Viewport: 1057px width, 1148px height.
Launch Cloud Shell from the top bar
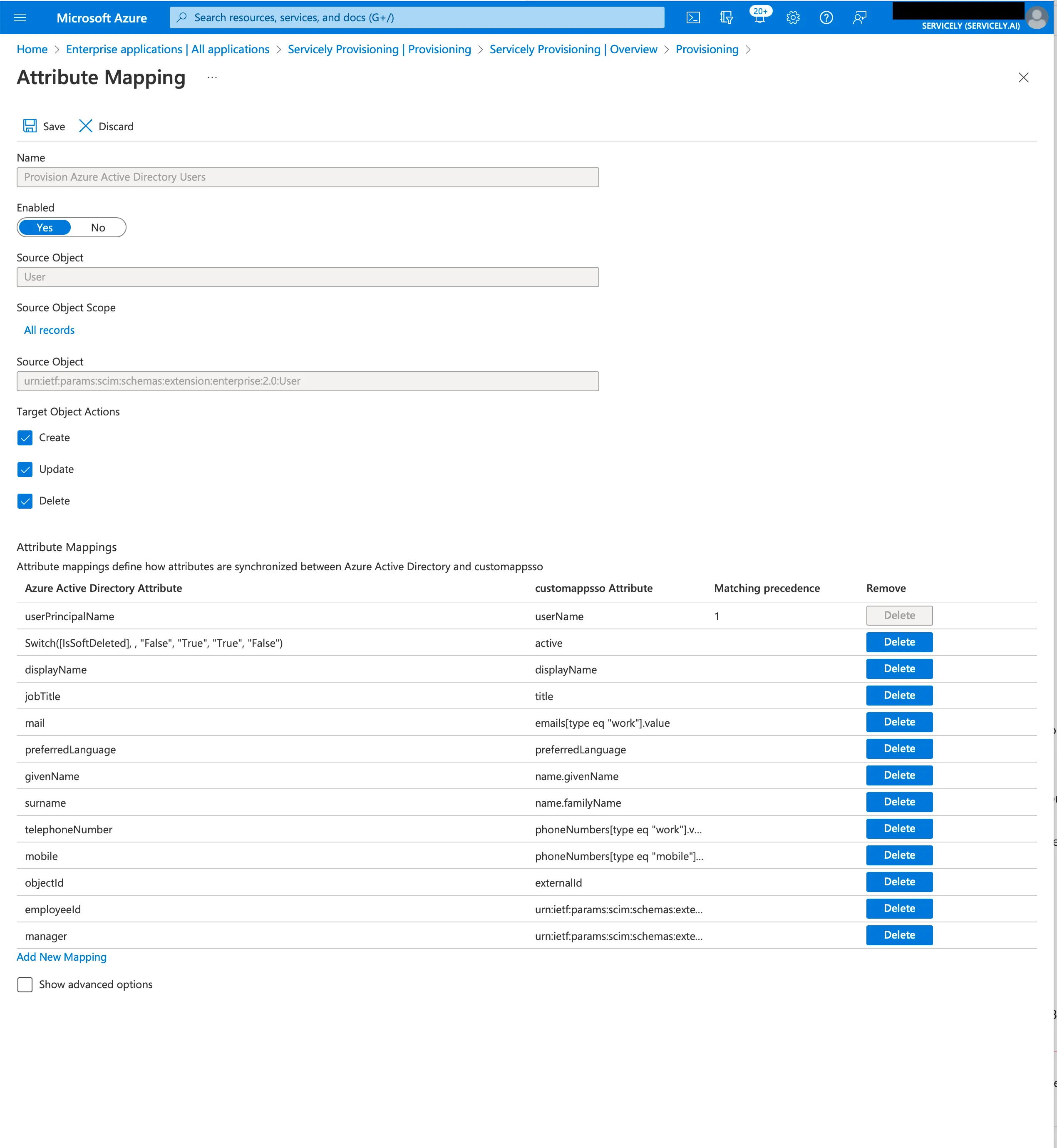click(x=692, y=18)
